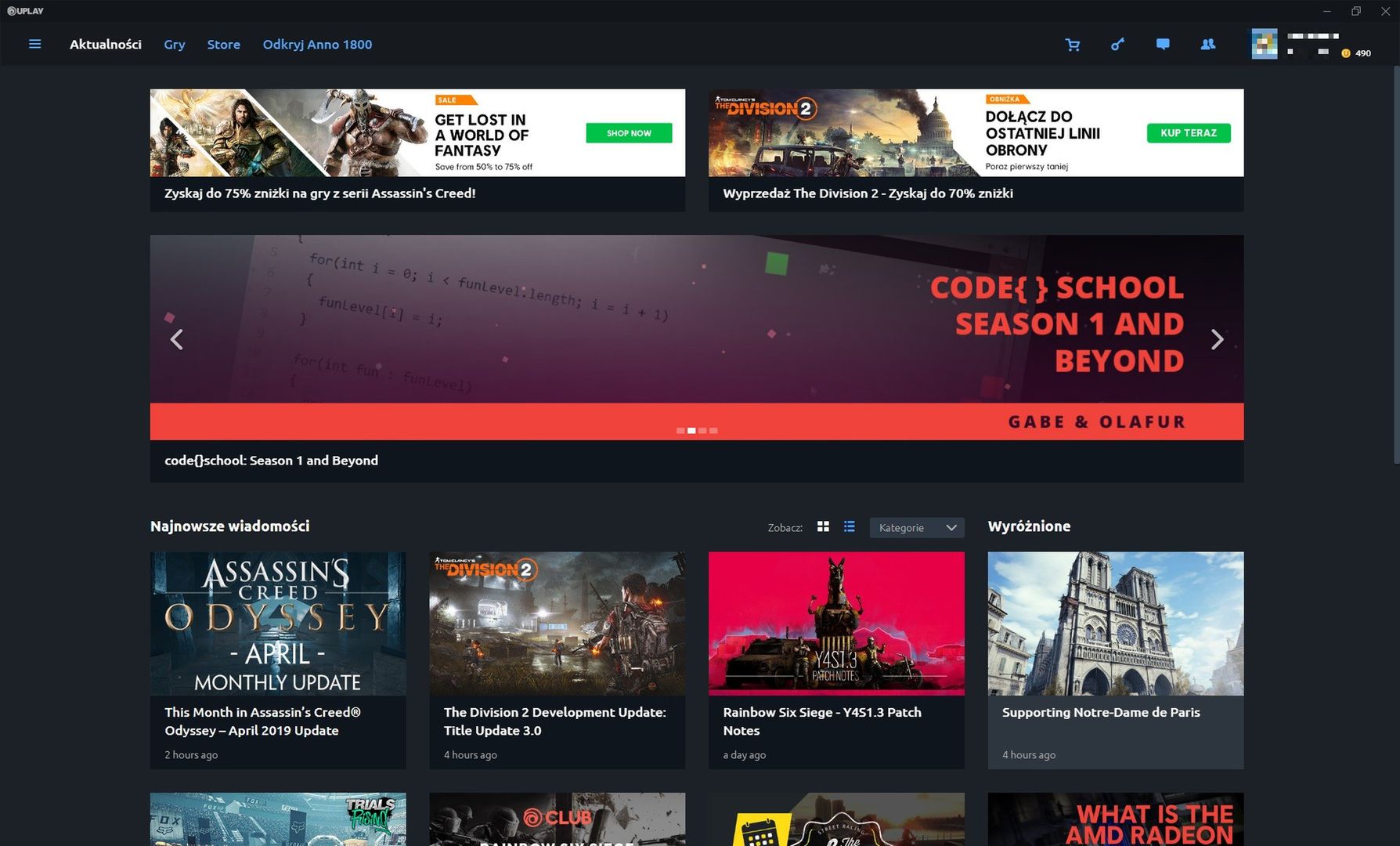Screen dimensions: 1400x846
Task: Open the yellow calendar news thumbnail
Action: pos(836,819)
